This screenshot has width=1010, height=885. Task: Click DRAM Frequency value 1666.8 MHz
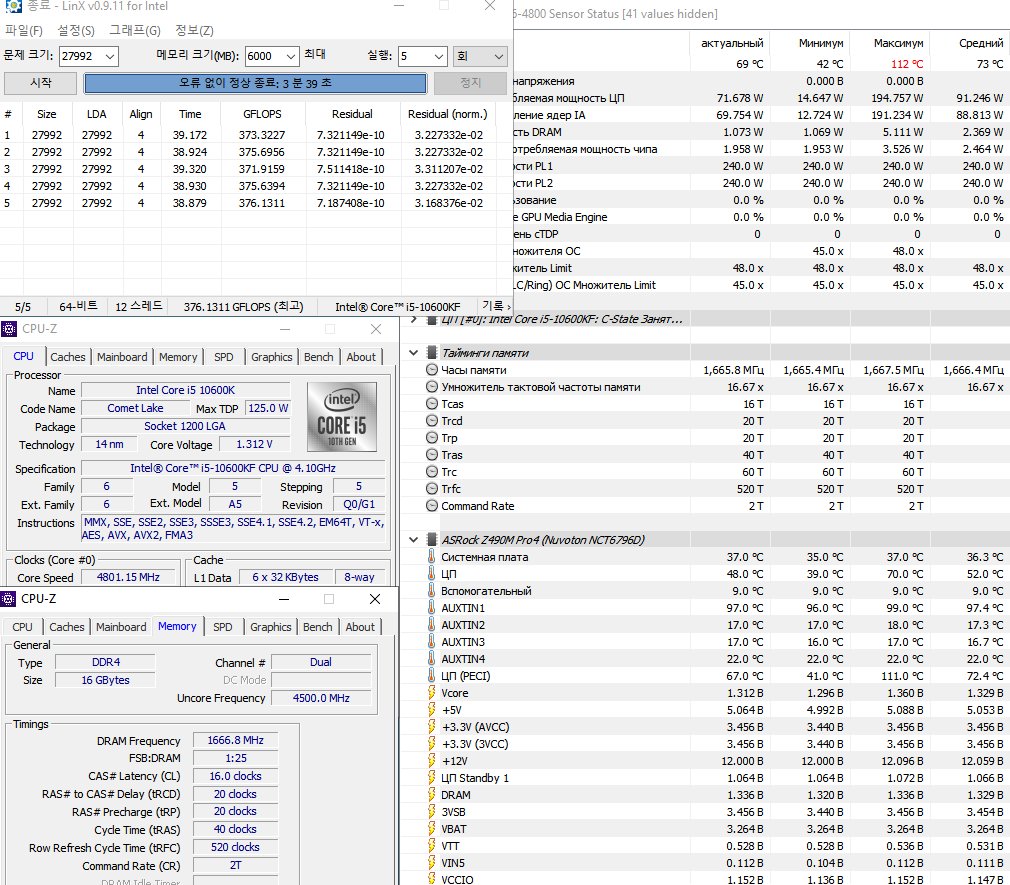(x=235, y=741)
